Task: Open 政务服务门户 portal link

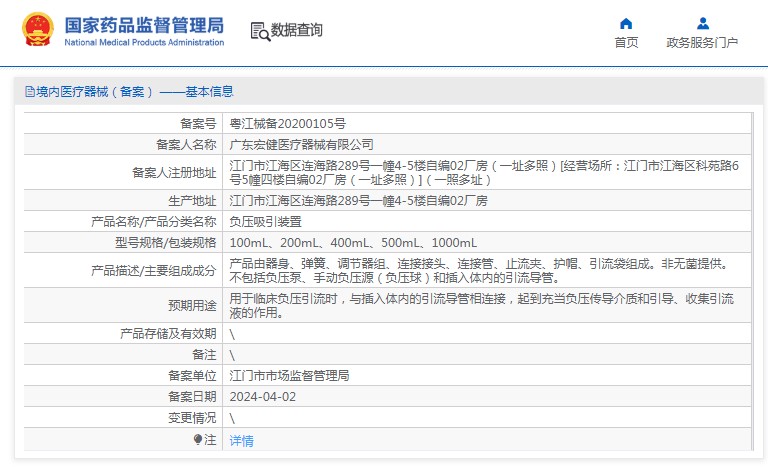Action: click(x=702, y=43)
